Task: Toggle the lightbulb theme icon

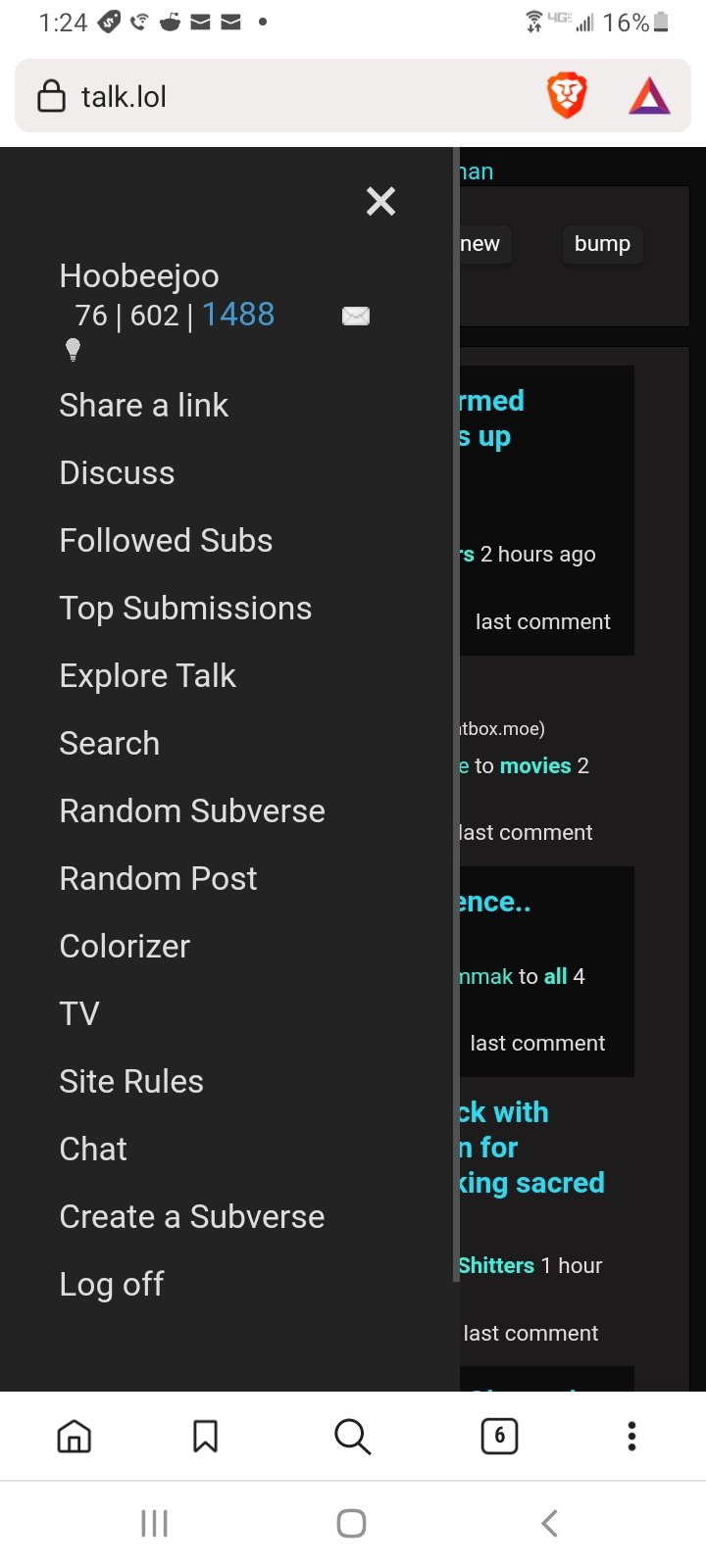Action: click(x=73, y=349)
